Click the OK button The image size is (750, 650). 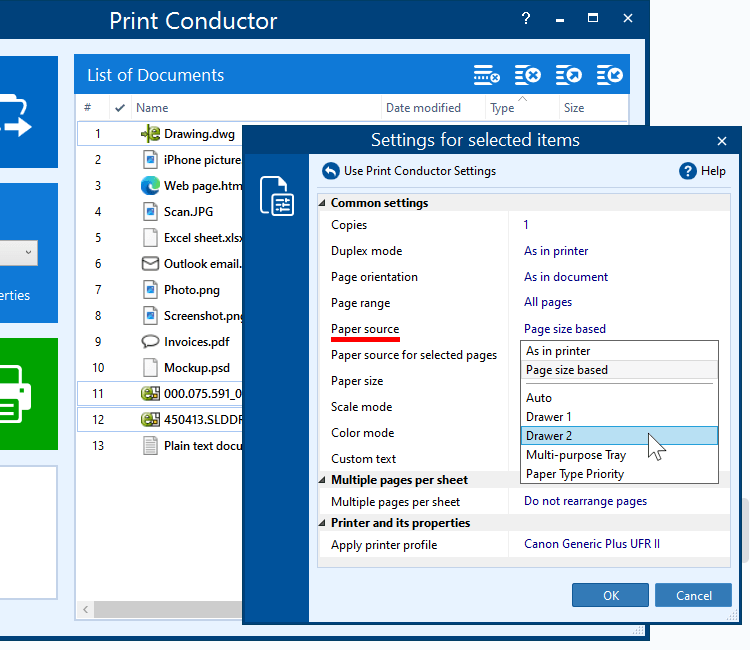[x=610, y=595]
